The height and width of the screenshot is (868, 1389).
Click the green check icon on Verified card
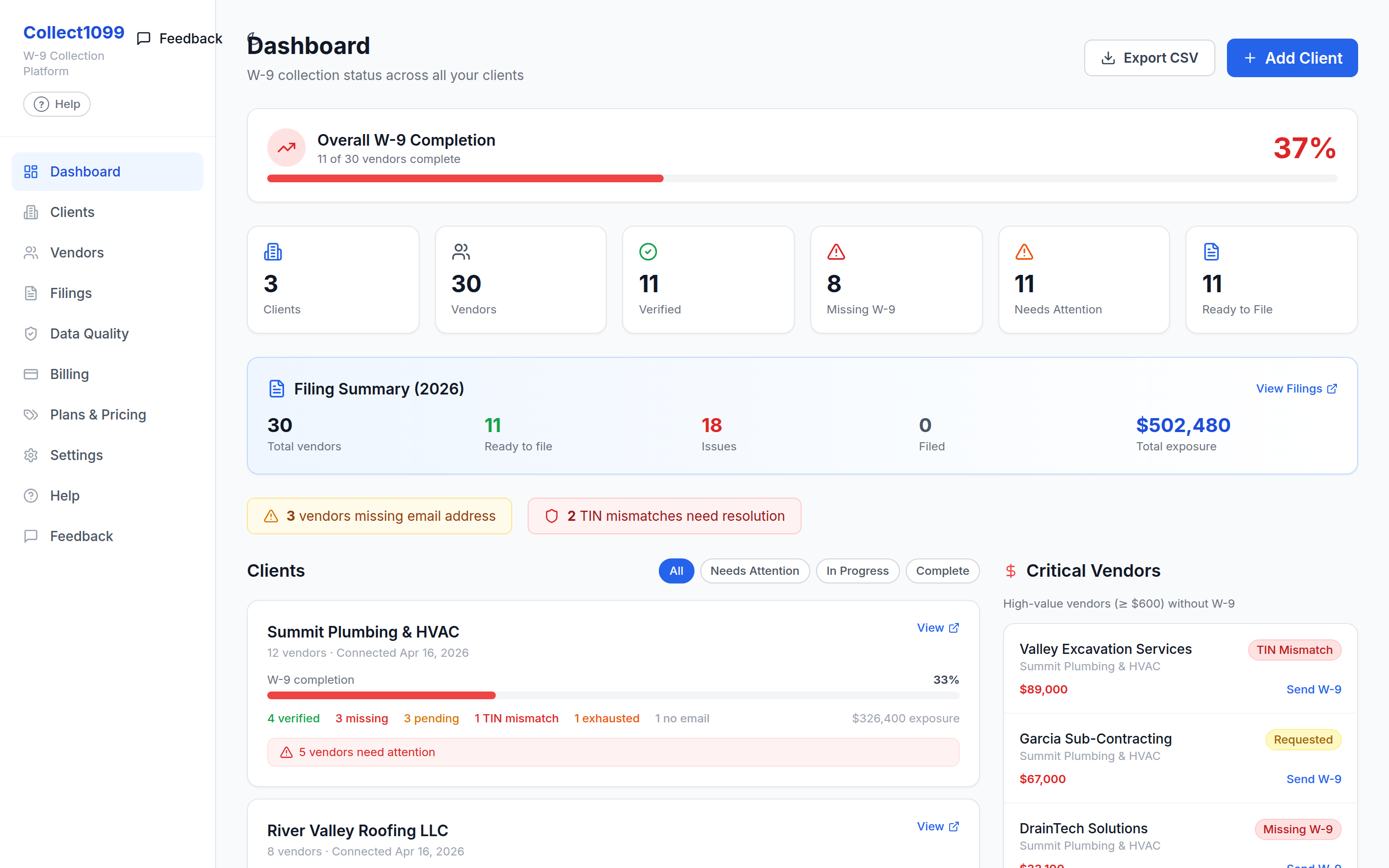tap(648, 251)
